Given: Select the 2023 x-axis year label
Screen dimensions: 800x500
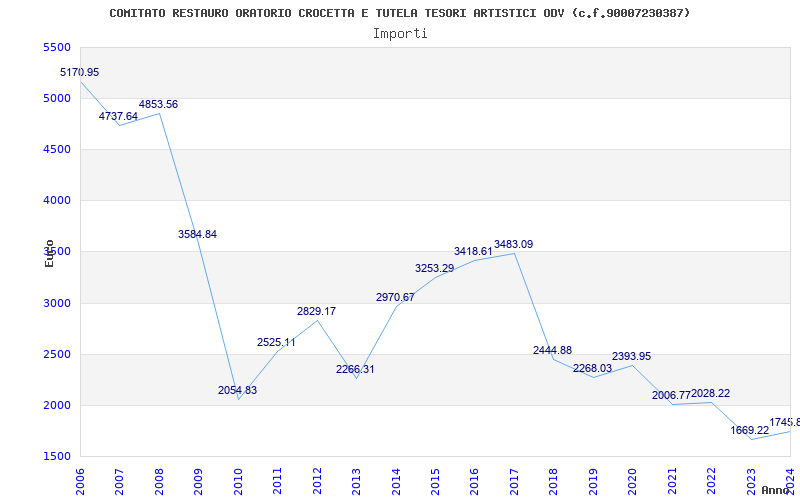Looking at the screenshot, I should 751,481.
